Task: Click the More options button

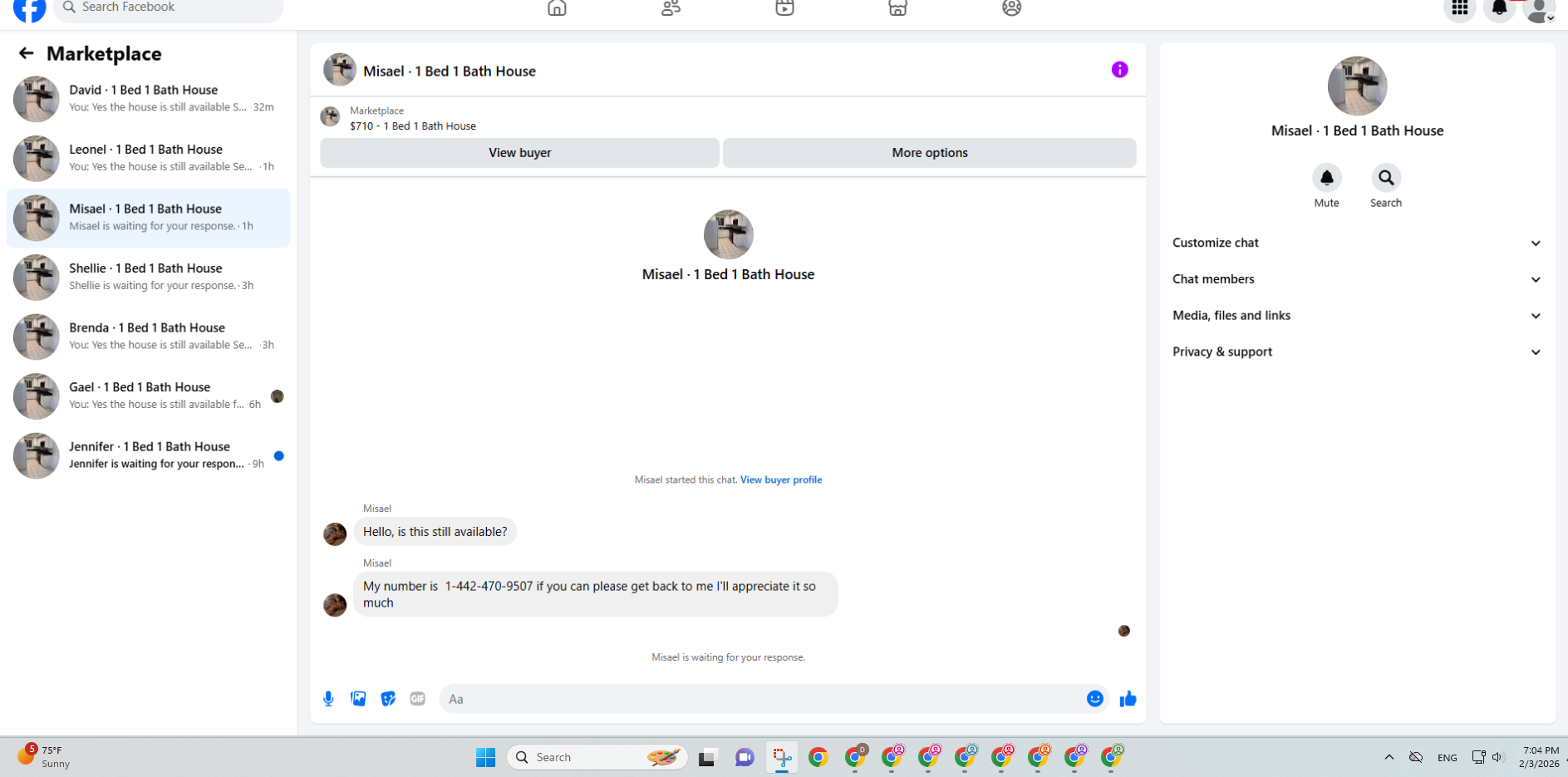Action: point(929,153)
